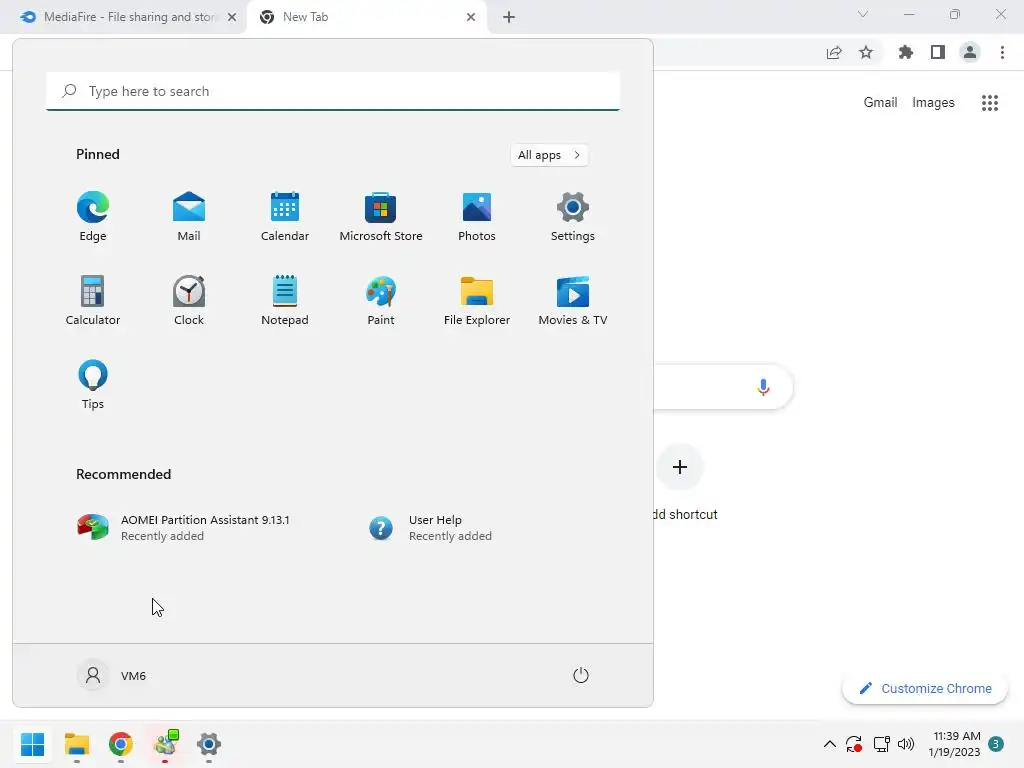Open Microsoft Store from pinned apps
Image resolution: width=1024 pixels, height=768 pixels.
pos(381,217)
